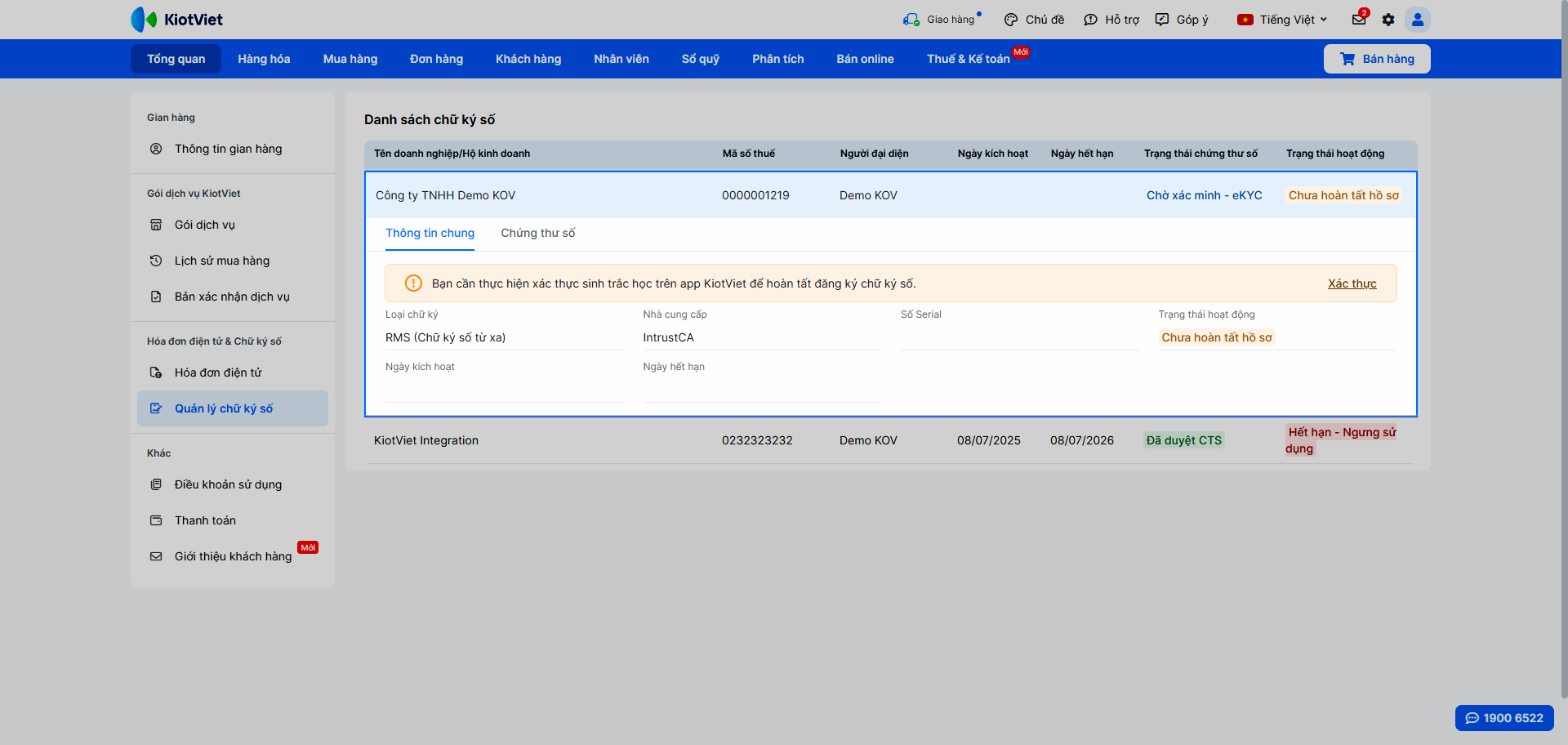Click the Thông tin gian hàng profile icon

pyautogui.click(x=156, y=149)
